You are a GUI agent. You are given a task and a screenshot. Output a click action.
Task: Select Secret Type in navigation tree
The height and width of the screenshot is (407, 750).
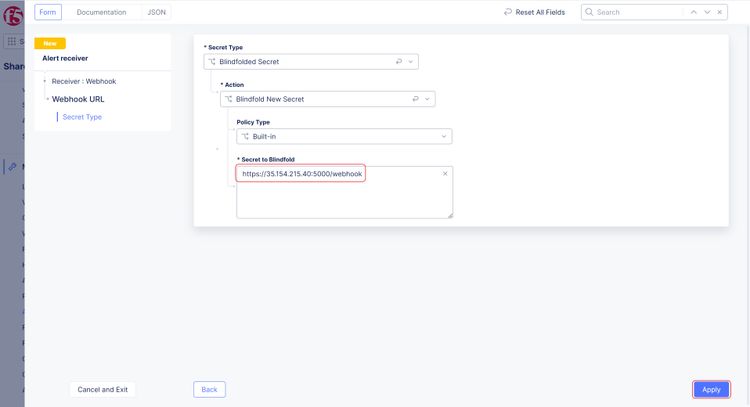pyautogui.click(x=82, y=117)
